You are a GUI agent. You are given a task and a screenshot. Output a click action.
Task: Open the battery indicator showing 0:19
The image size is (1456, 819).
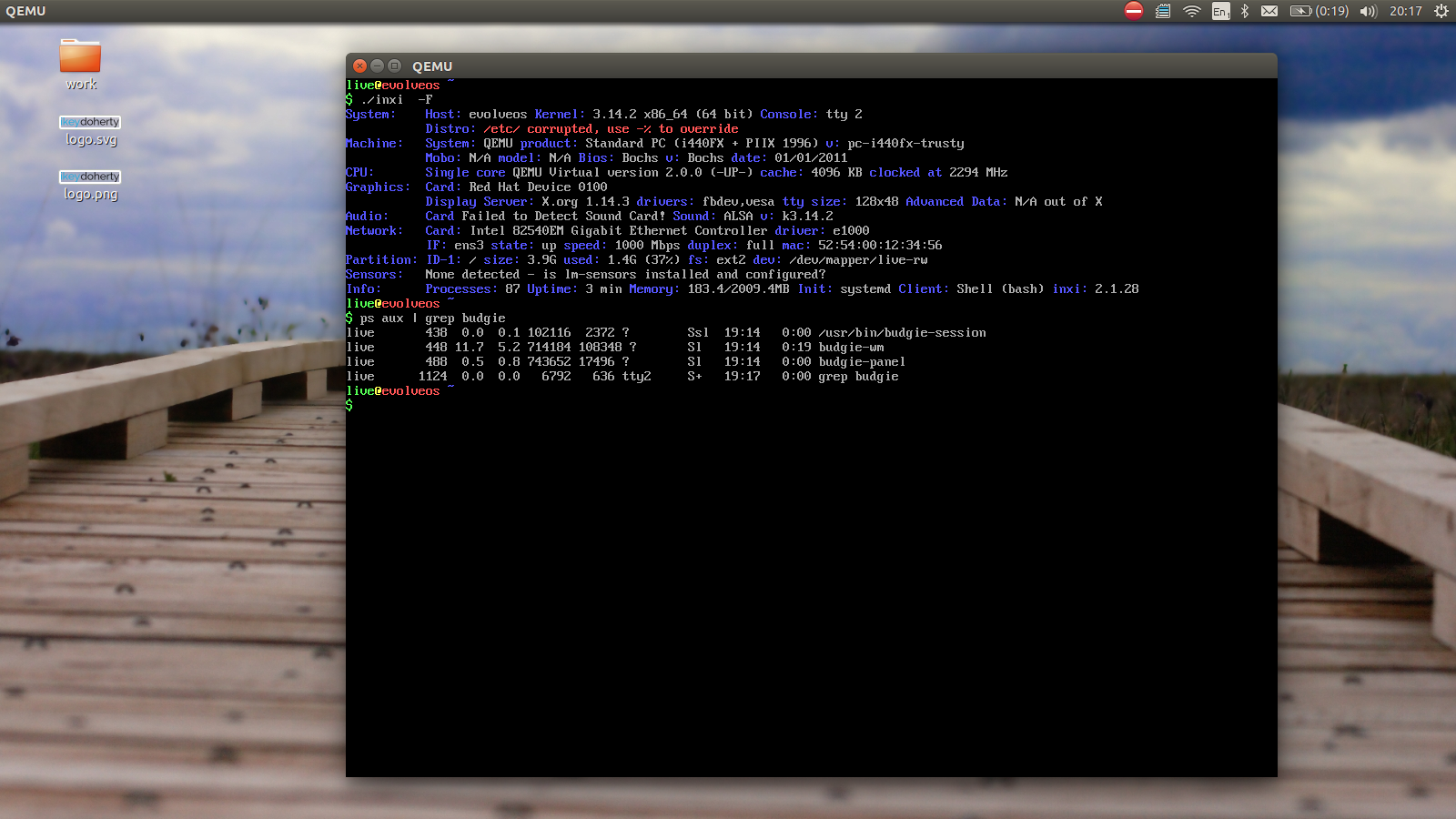pyautogui.click(x=1319, y=11)
